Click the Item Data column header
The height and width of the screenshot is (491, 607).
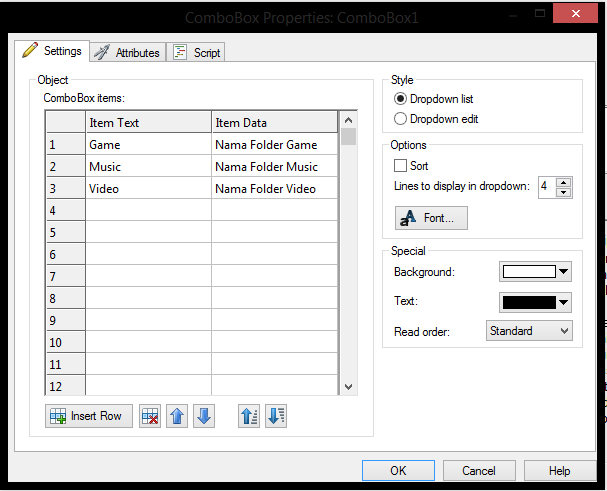[x=274, y=122]
